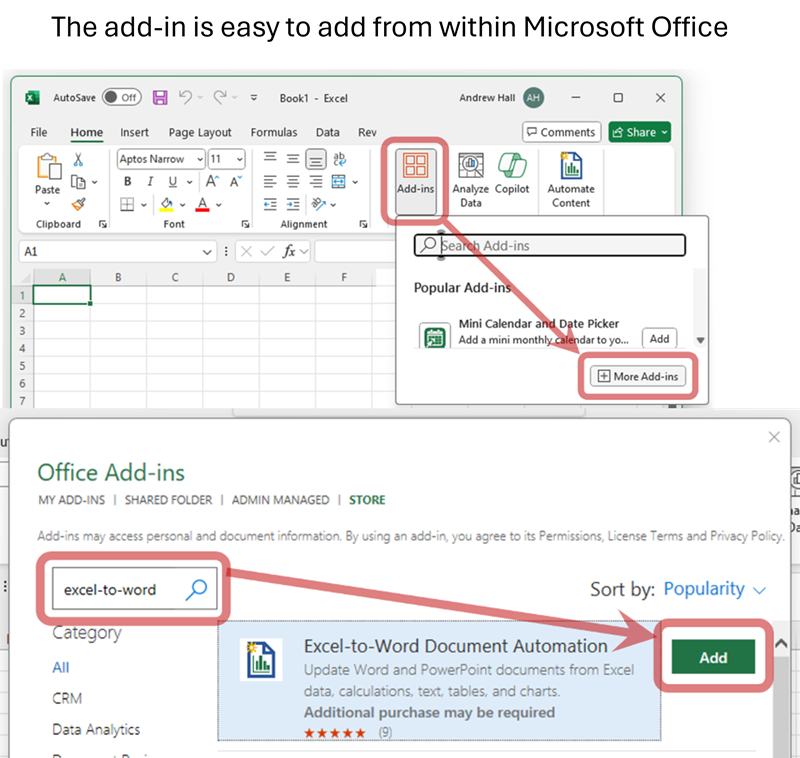Viewport: 800px width, 758px height.
Task: Add the Excel-to-Word Document Automation add-in
Action: 712,657
